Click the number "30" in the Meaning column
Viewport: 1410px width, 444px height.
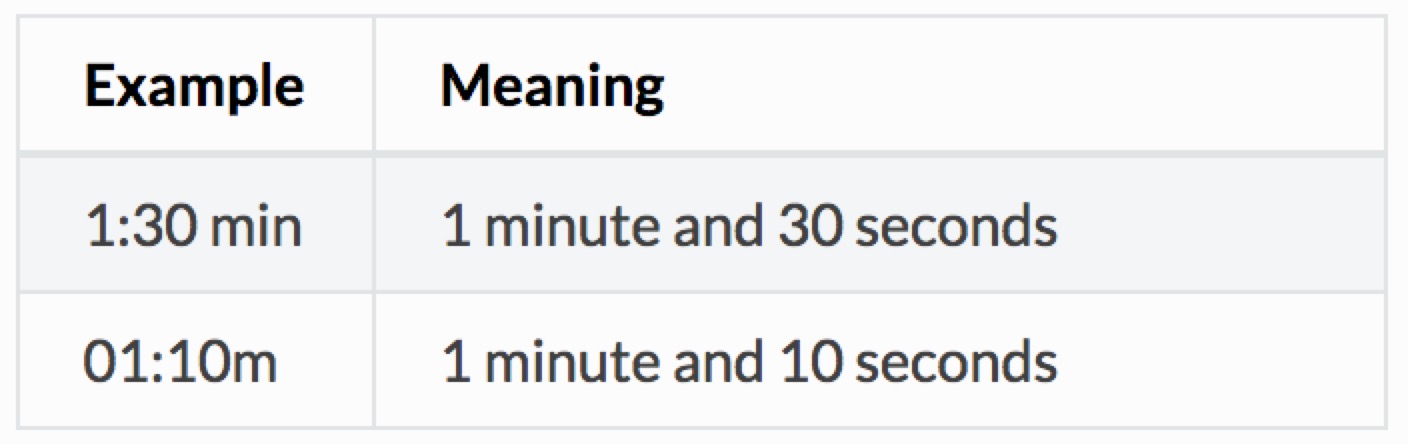799,226
